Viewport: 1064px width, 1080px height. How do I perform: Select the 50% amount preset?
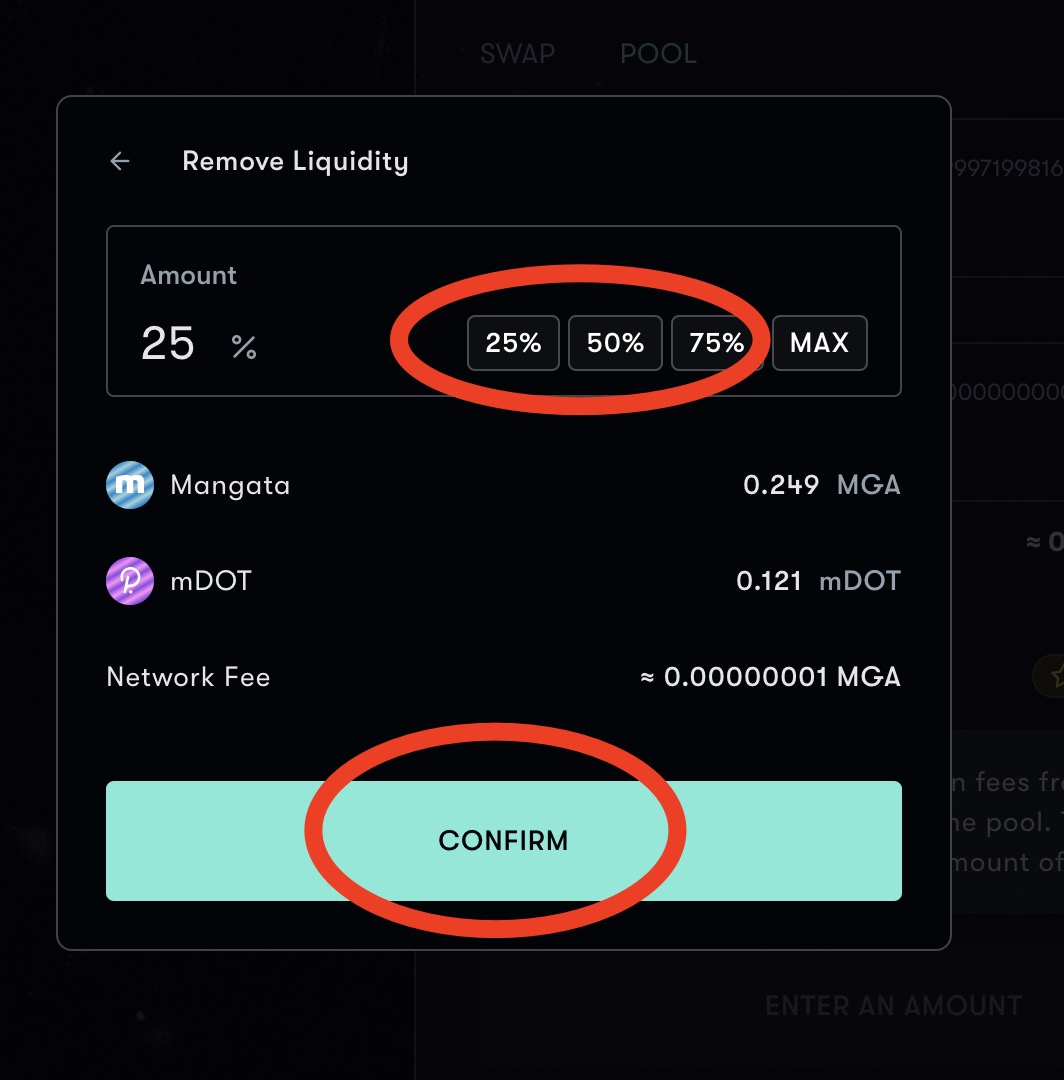pyautogui.click(x=615, y=343)
